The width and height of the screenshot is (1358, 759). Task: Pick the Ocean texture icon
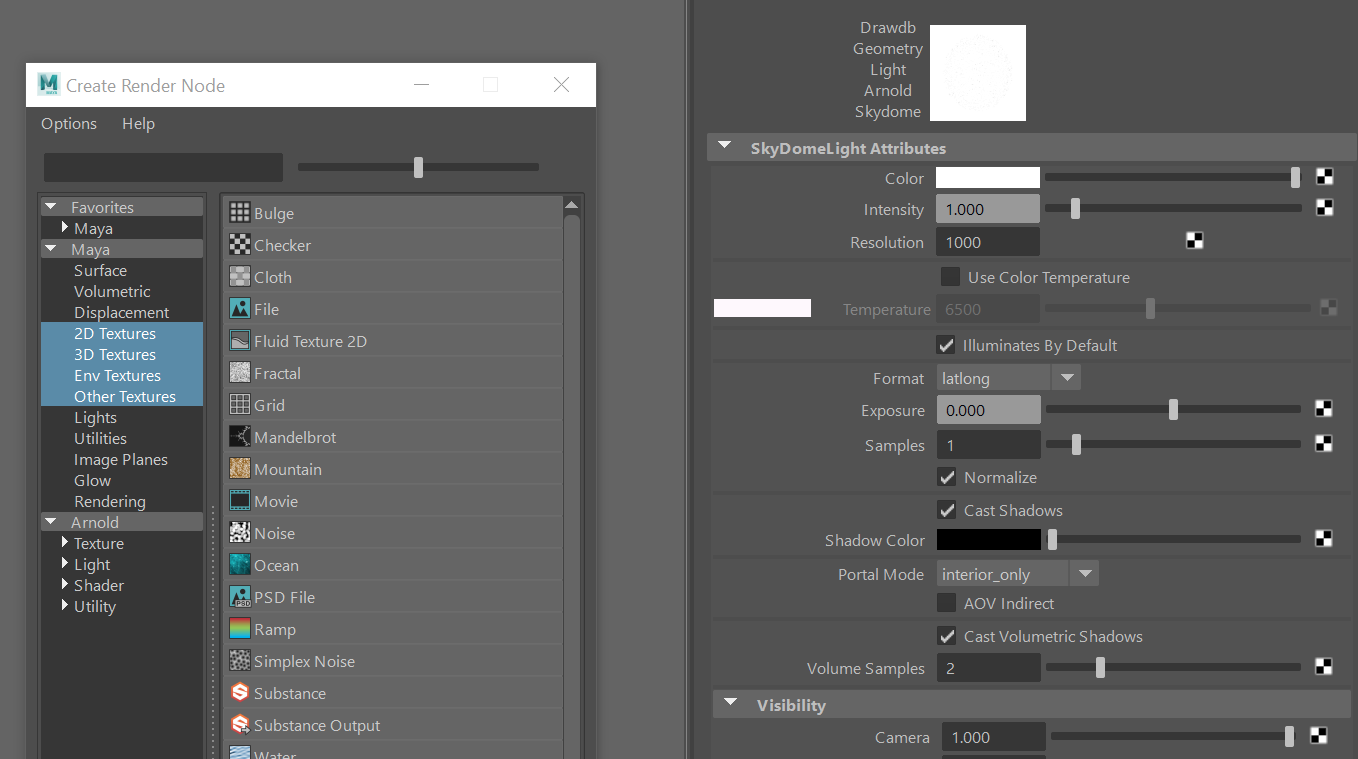click(x=239, y=565)
